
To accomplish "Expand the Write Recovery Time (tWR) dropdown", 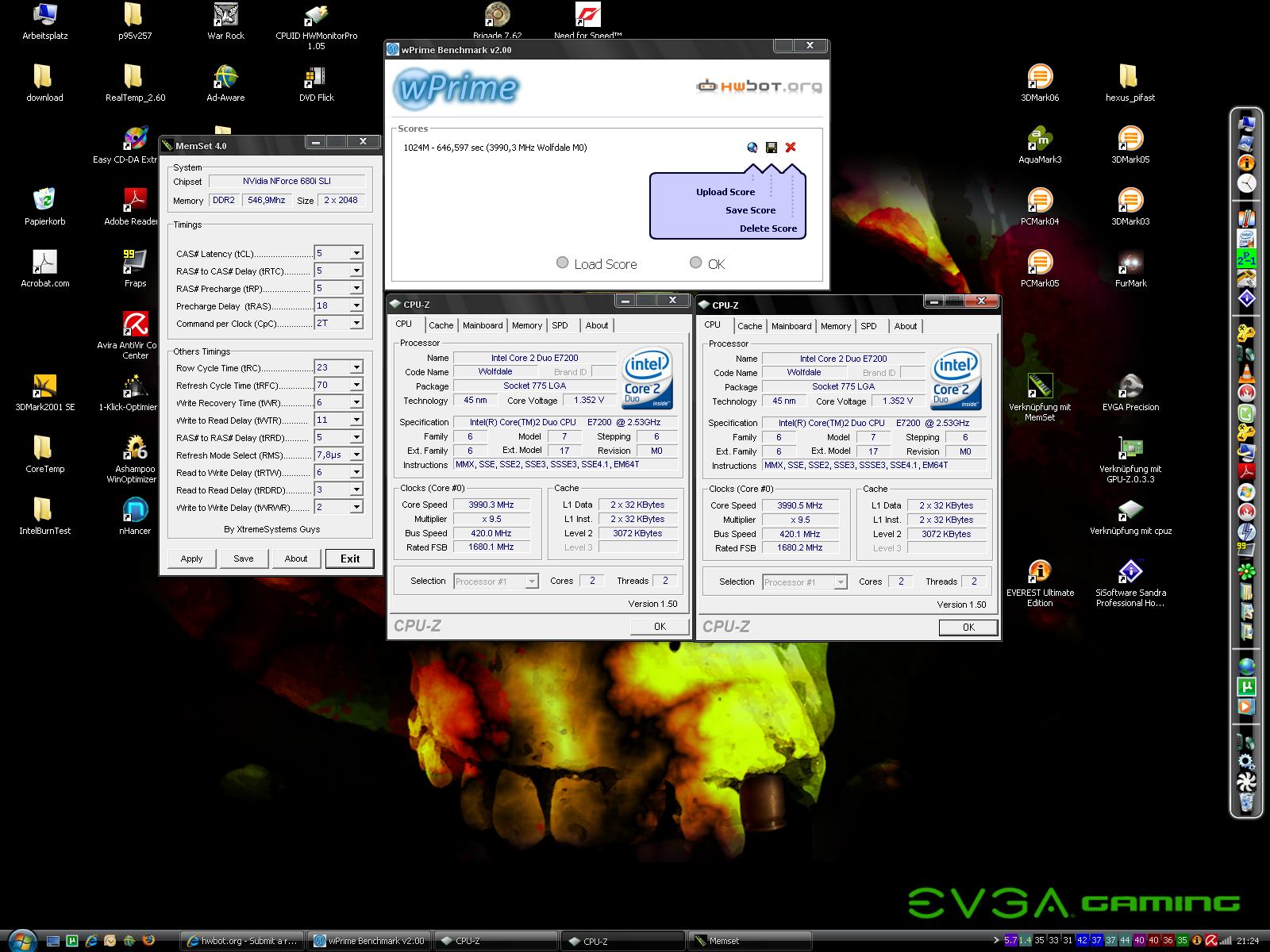I will pos(356,402).
